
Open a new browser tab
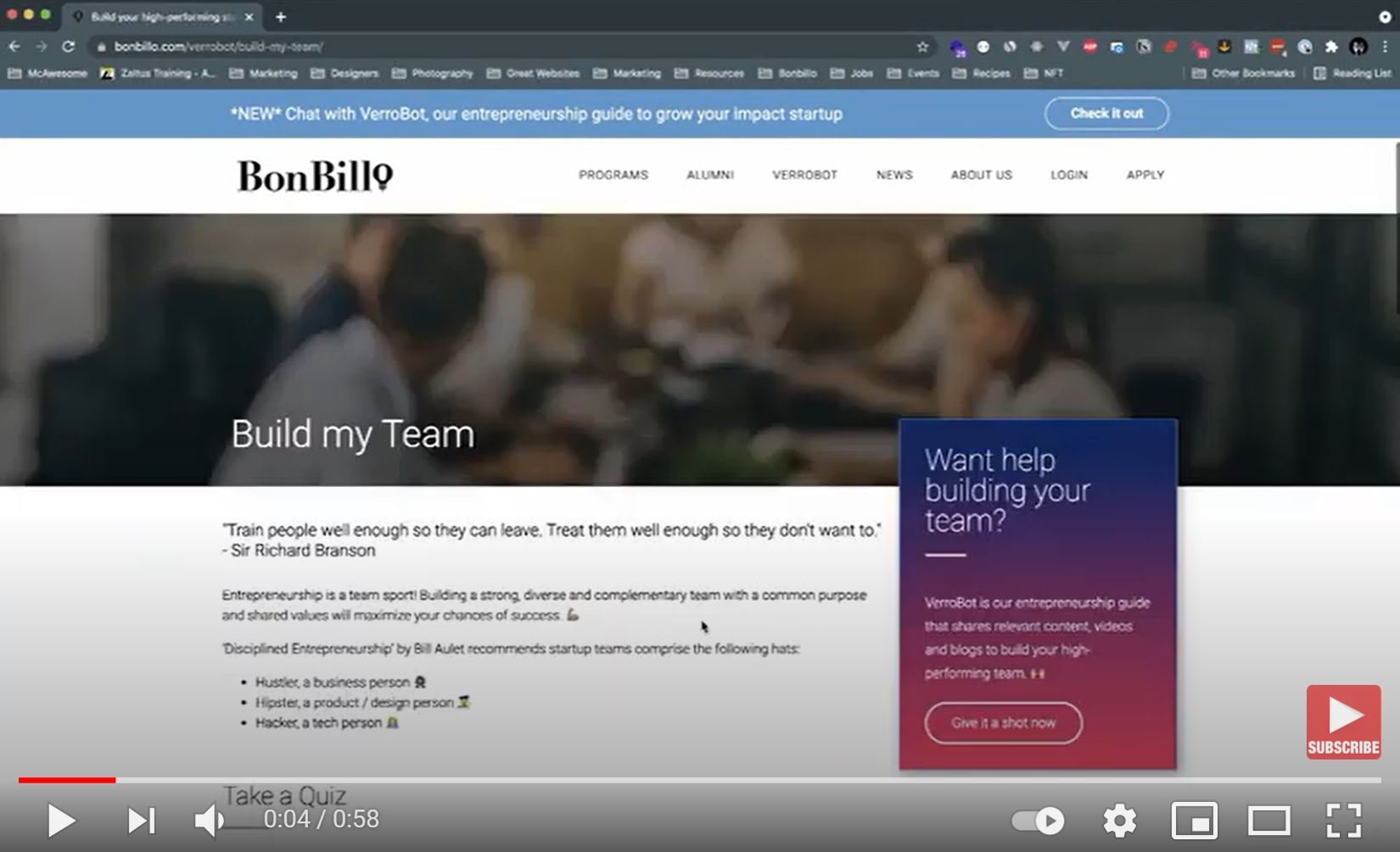(x=281, y=16)
